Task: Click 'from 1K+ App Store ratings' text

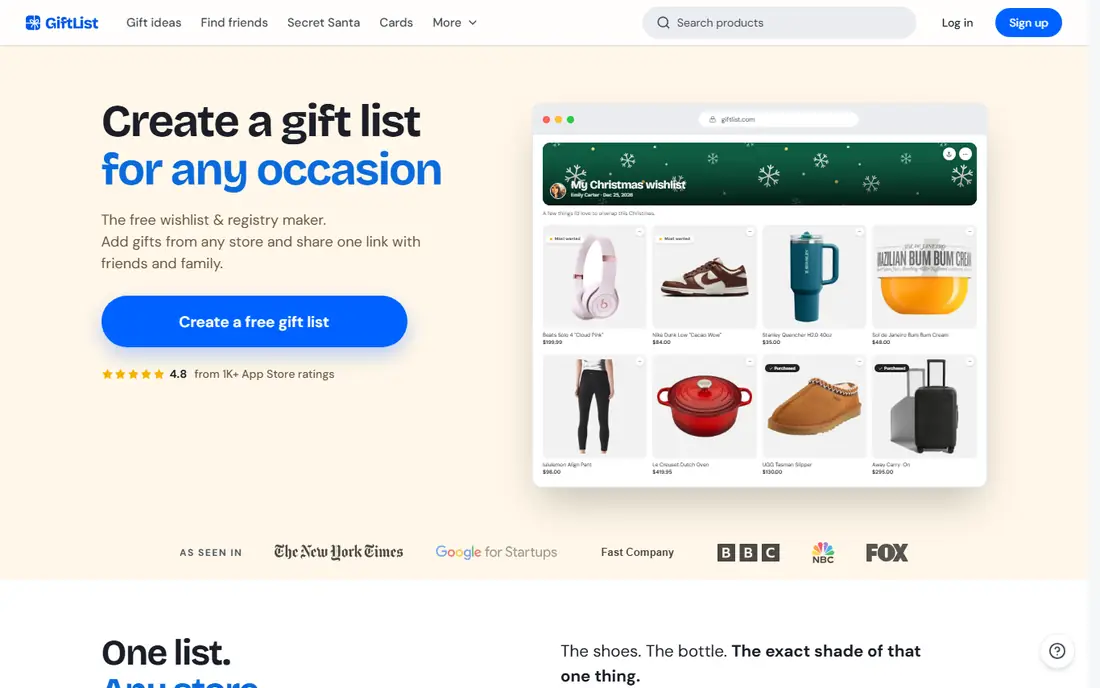Action: coord(264,374)
